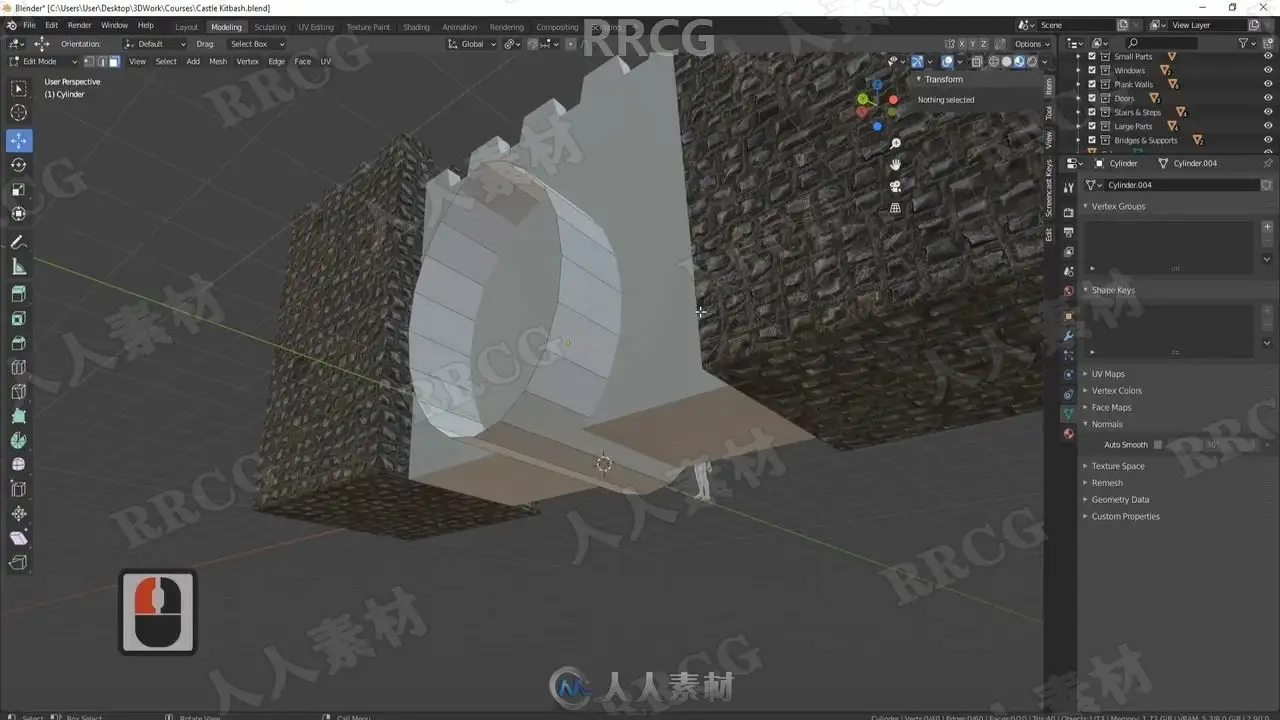Image resolution: width=1280 pixels, height=720 pixels.
Task: Open the Drag Select Box dropdown
Action: [256, 44]
